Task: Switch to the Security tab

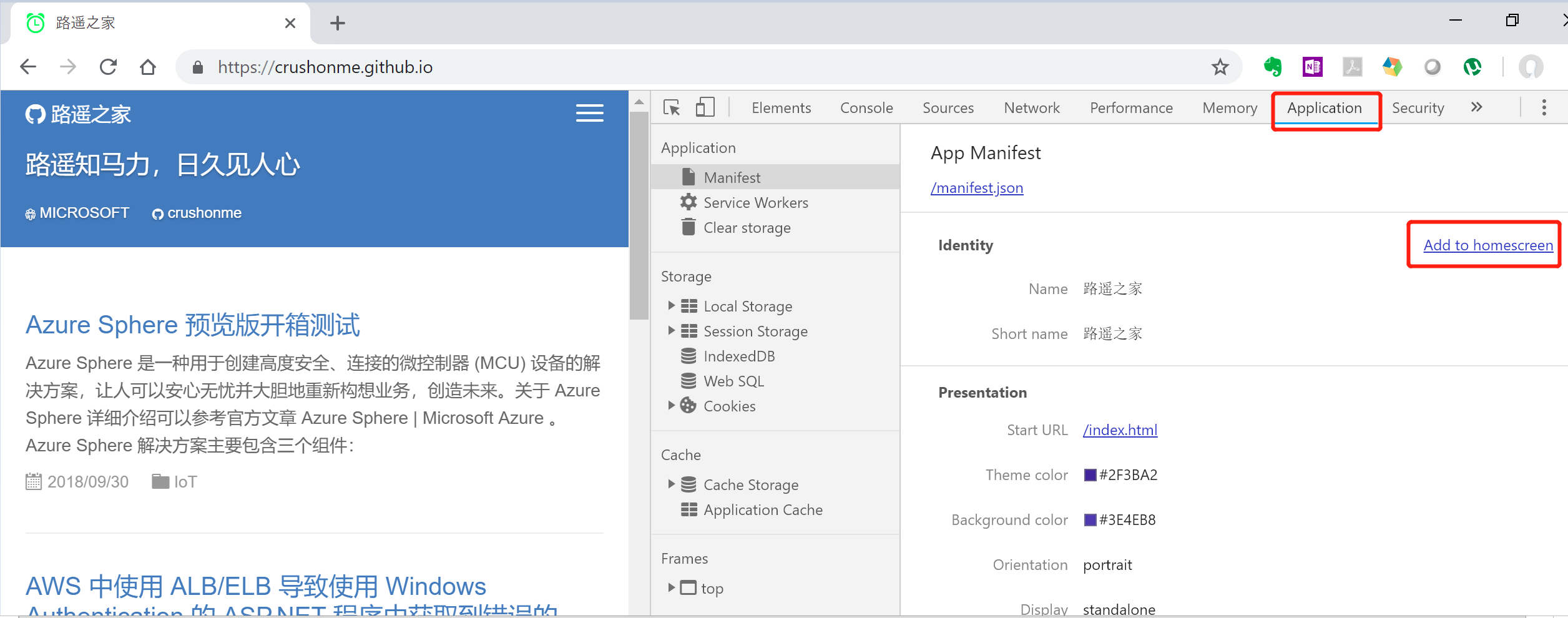Action: click(x=1418, y=108)
